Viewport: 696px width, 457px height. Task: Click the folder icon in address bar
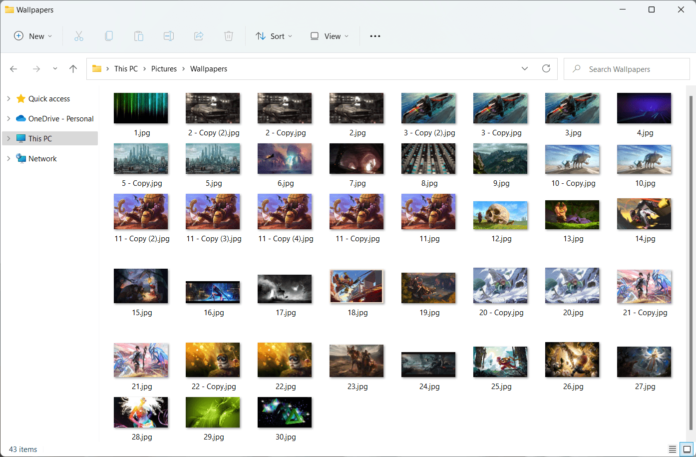coord(96,69)
